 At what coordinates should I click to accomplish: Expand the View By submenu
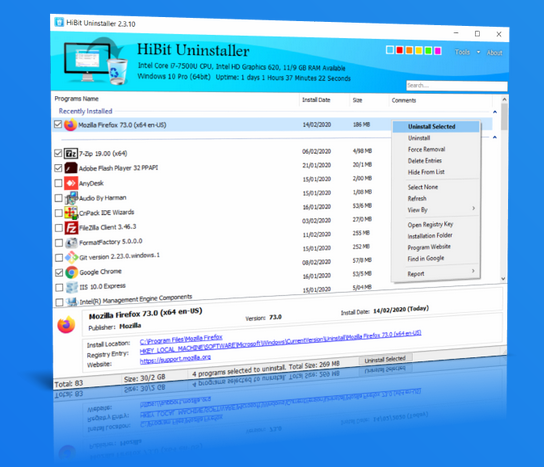(473, 208)
